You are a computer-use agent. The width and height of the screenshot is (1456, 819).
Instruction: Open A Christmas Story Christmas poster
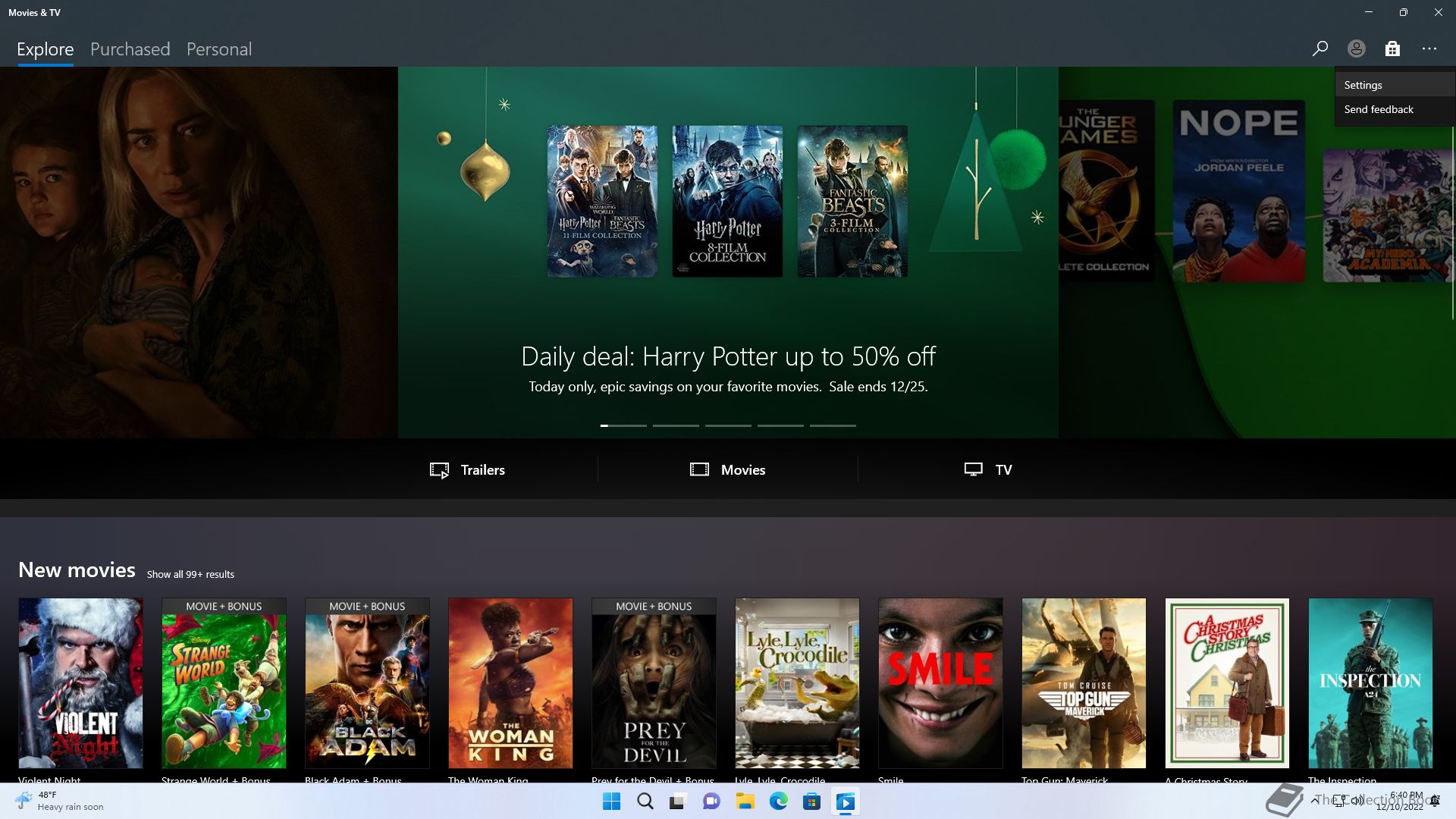[1227, 683]
